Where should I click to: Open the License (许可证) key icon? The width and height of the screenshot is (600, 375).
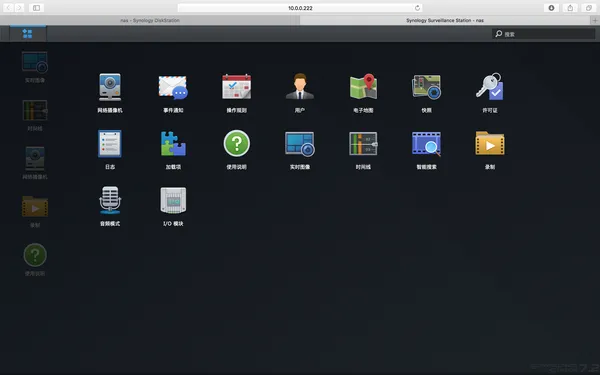pyautogui.click(x=490, y=86)
